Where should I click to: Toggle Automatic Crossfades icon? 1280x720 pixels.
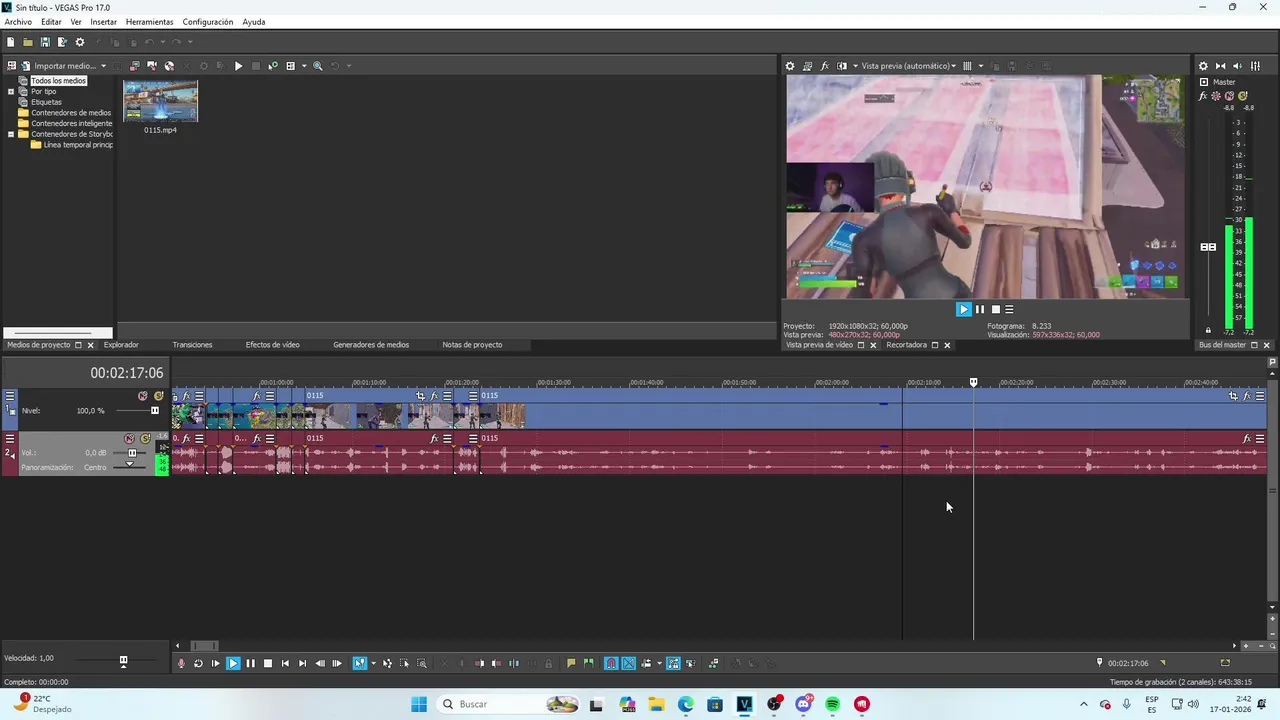tap(628, 663)
